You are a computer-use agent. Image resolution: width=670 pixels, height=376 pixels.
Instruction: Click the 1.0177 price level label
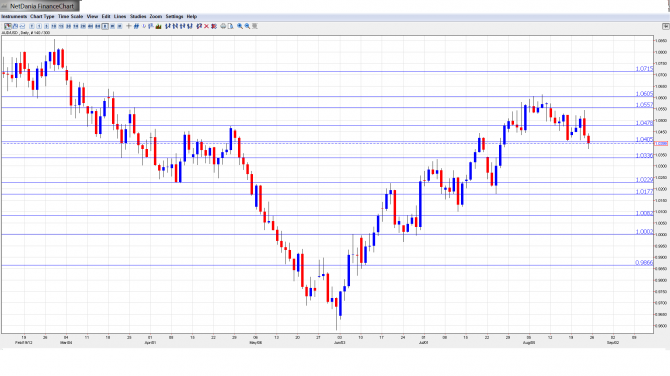click(644, 191)
